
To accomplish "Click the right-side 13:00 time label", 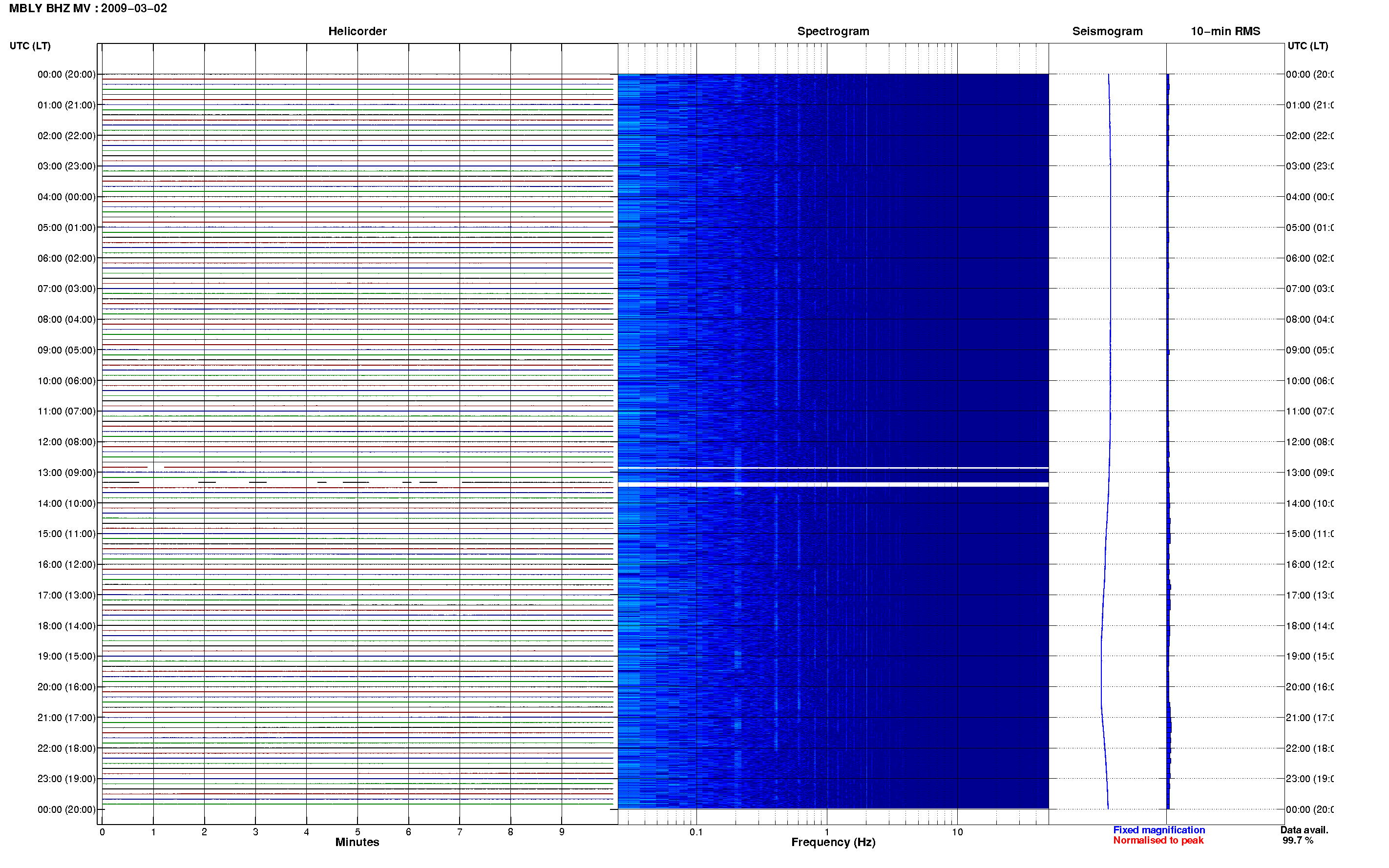I will 1309,473.
